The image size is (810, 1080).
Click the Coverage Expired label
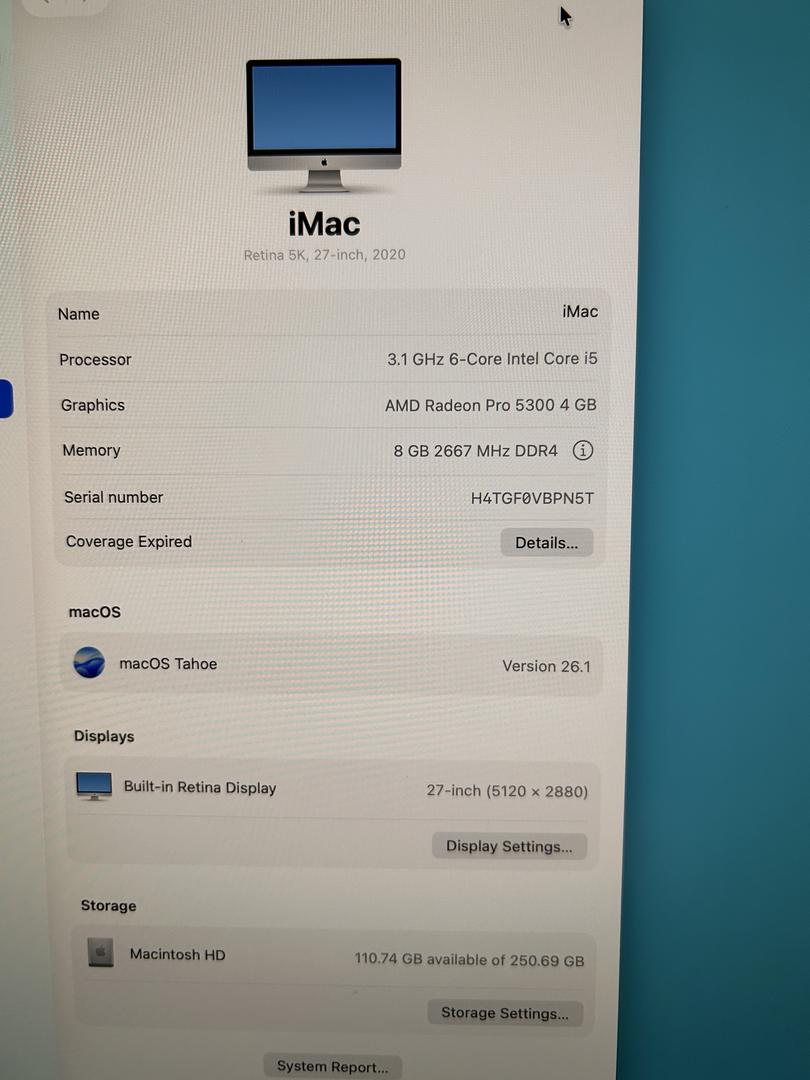coord(129,541)
